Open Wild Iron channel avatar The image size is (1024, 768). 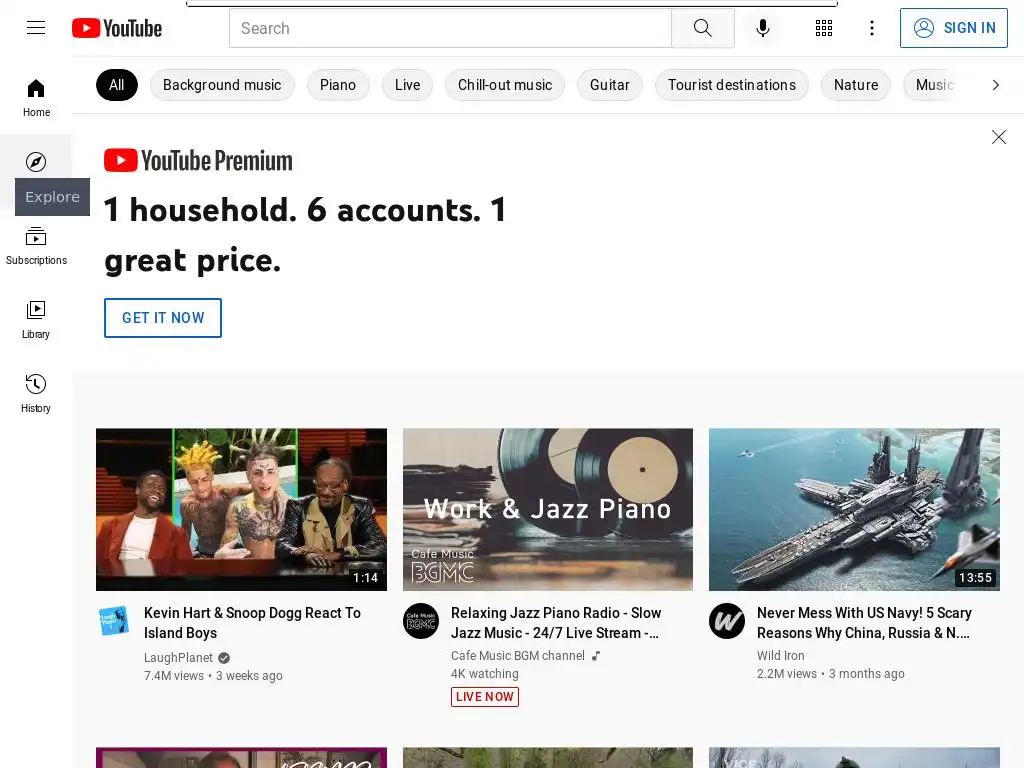[x=727, y=621]
